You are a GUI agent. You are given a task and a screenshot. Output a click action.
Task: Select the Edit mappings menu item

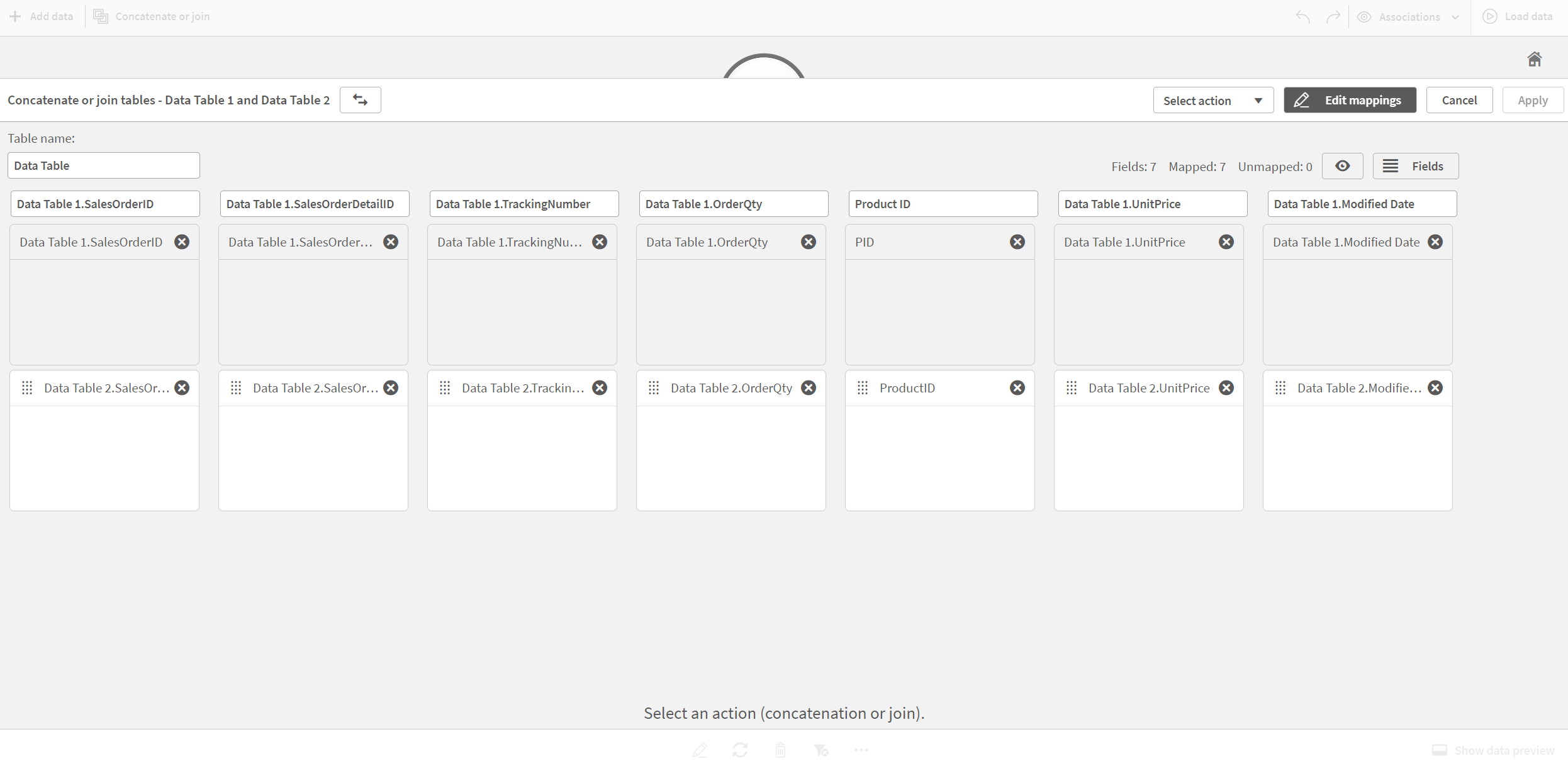(x=1350, y=99)
